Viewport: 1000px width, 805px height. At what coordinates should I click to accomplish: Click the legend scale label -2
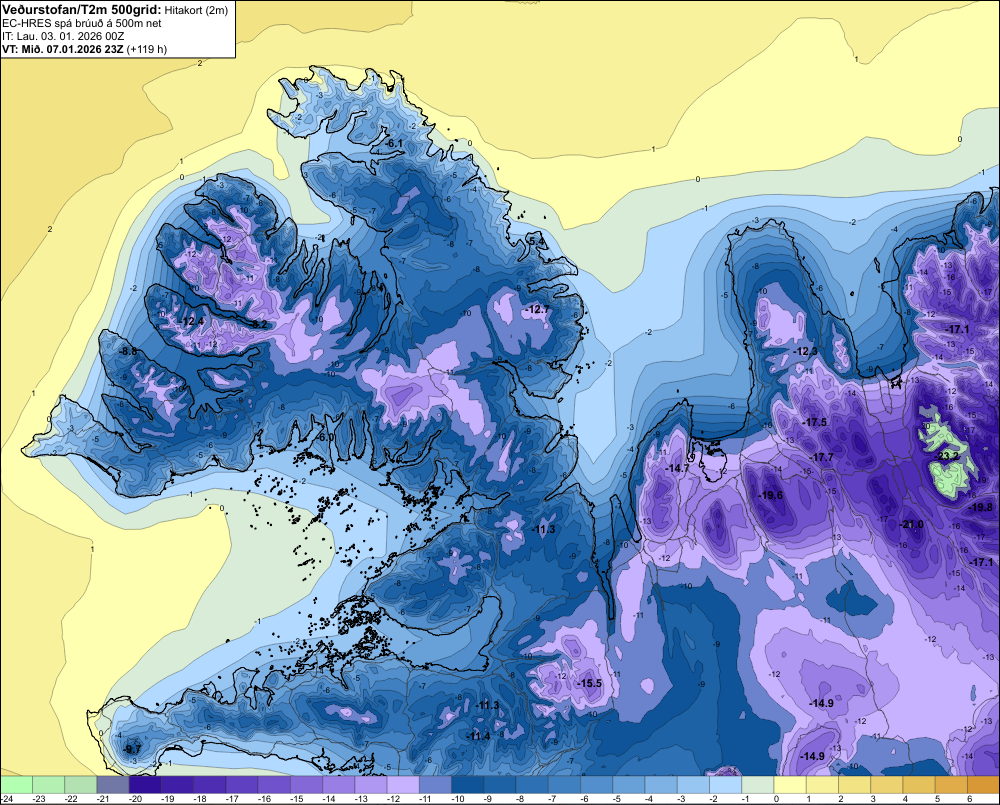tap(714, 799)
